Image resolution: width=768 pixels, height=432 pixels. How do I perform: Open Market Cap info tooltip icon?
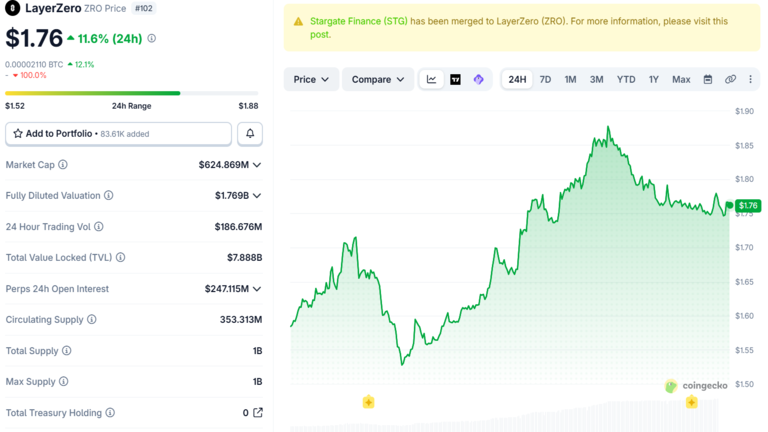[x=63, y=165]
